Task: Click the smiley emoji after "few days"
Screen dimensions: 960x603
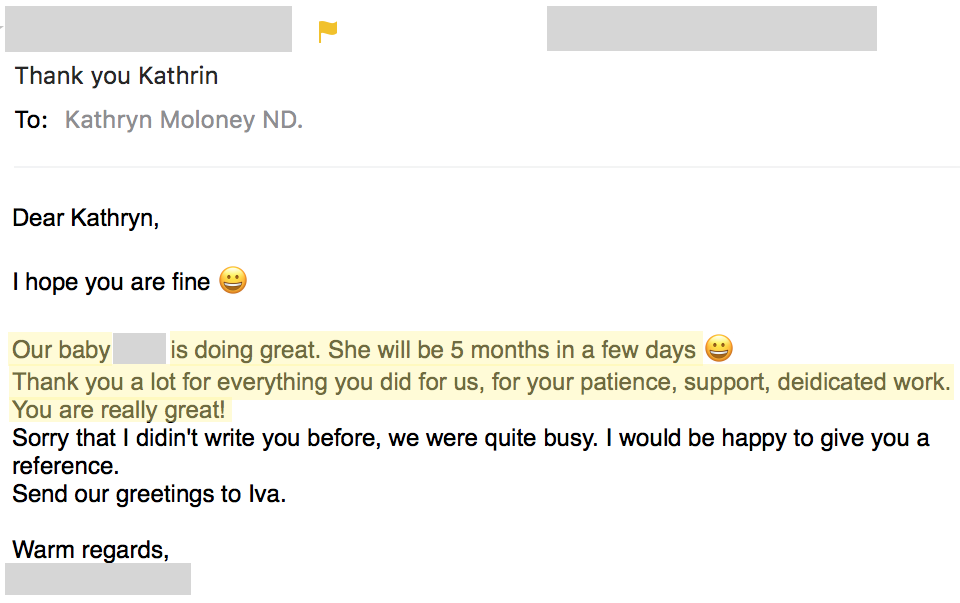Action: [719, 348]
